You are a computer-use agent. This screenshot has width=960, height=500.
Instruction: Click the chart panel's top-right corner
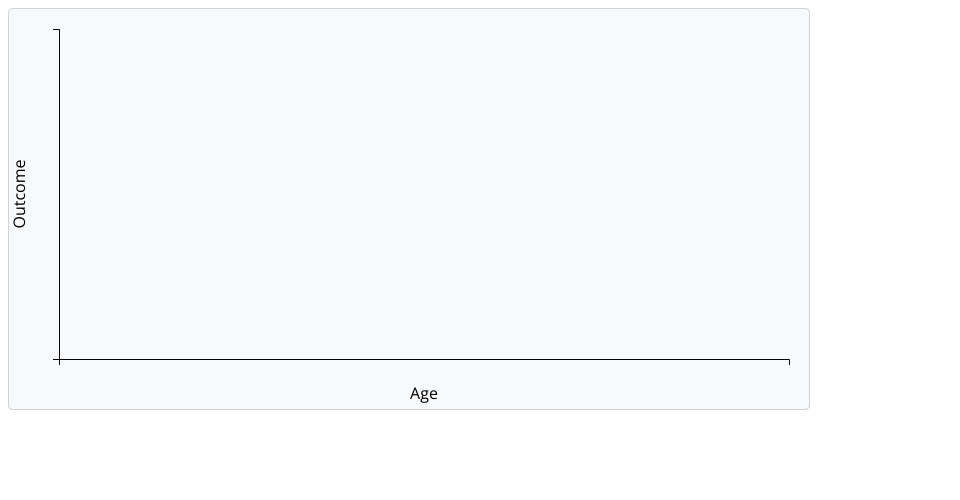coord(808,11)
